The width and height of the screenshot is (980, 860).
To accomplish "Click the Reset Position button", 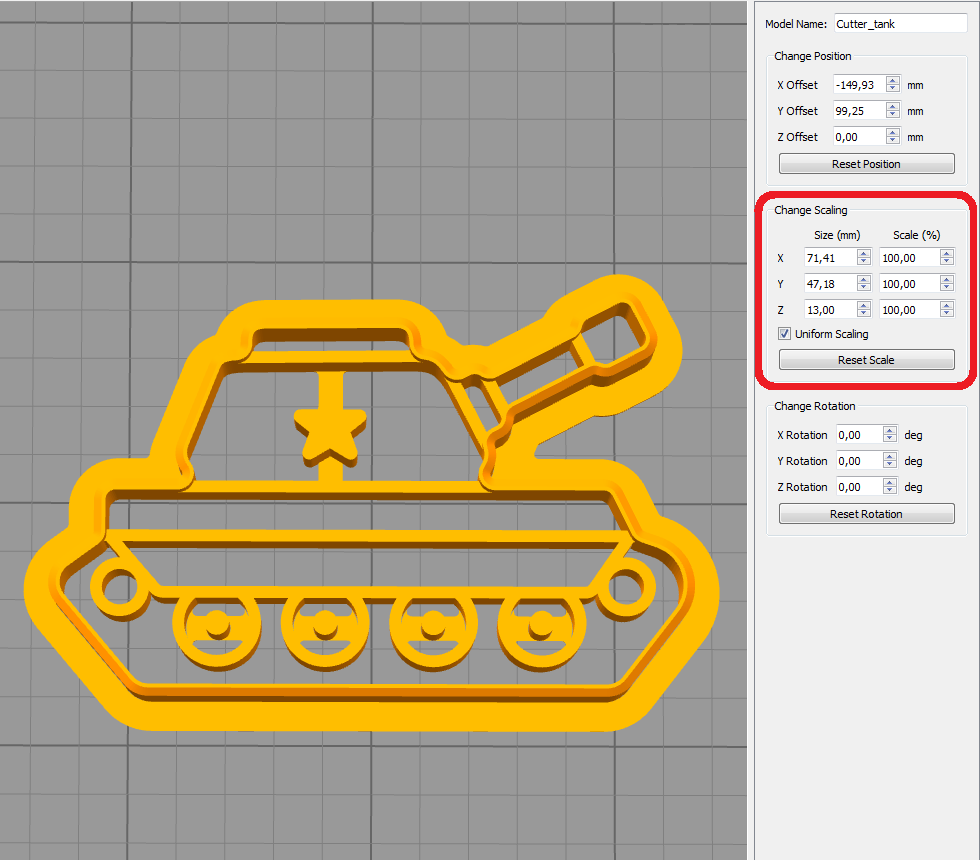I will click(866, 163).
